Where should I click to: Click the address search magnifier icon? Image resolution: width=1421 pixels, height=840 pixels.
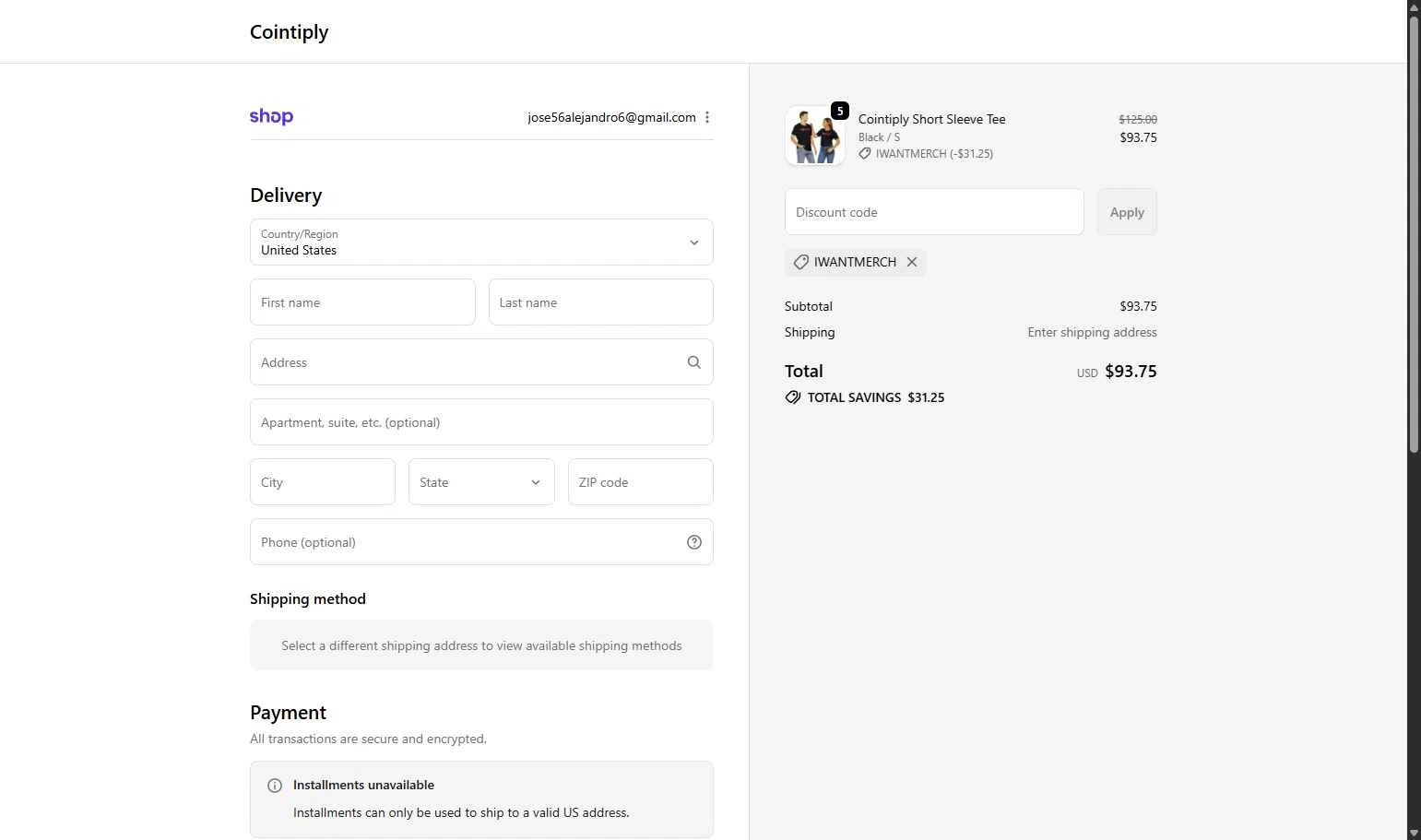coord(694,362)
